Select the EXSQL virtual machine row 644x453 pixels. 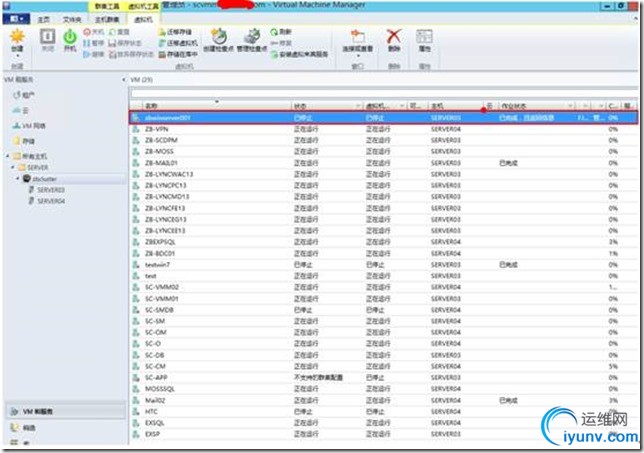coord(383,423)
